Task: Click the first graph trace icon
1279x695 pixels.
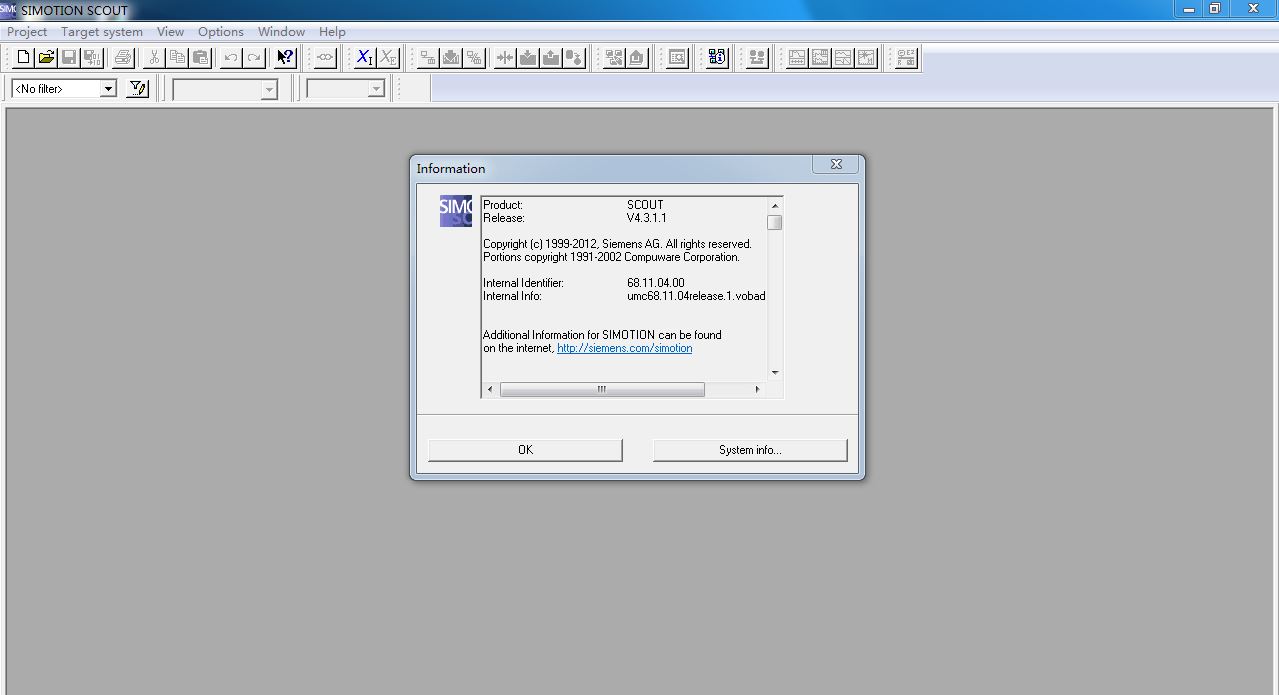Action: click(x=797, y=58)
